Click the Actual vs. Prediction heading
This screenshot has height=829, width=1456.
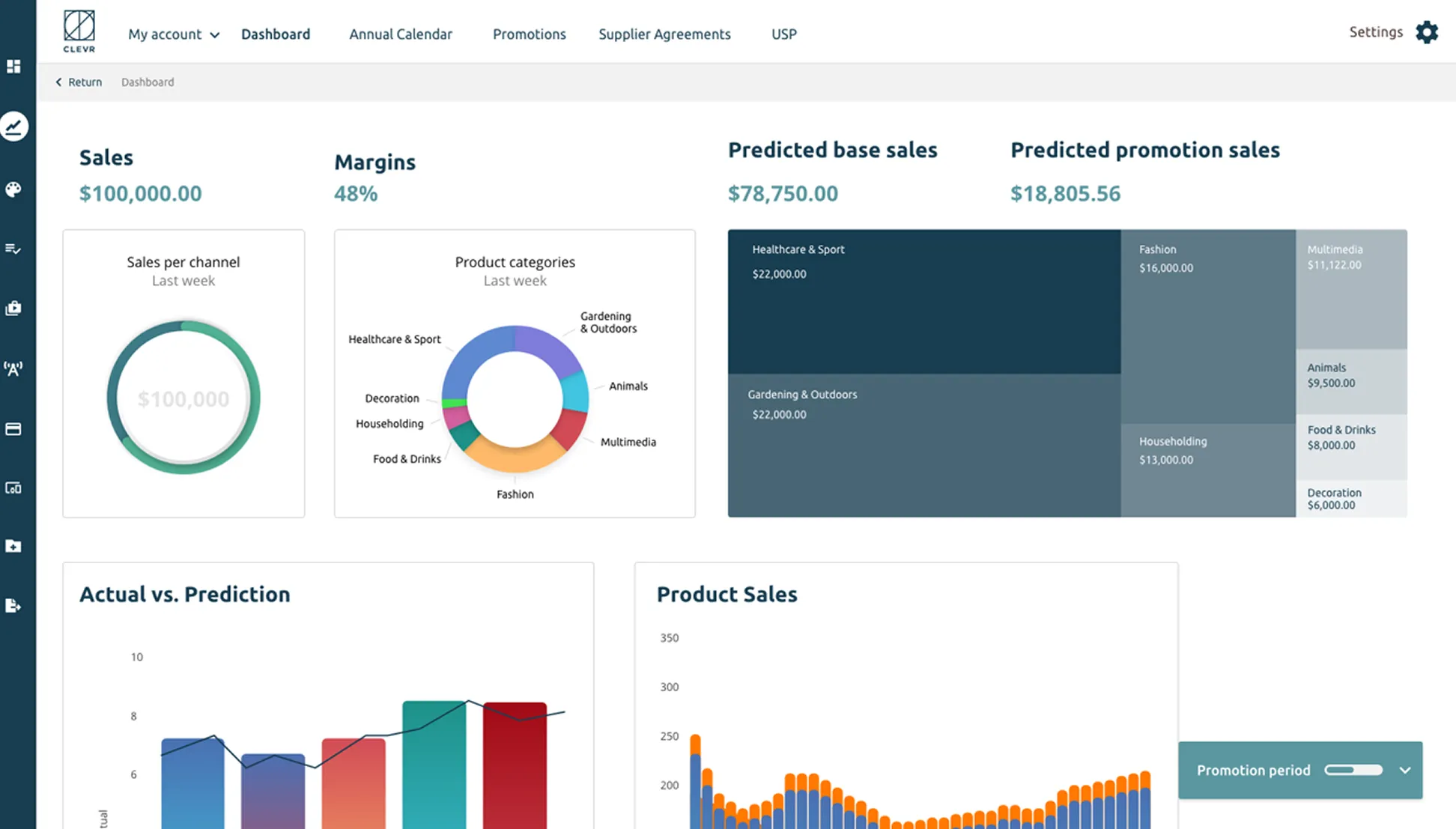coord(184,595)
